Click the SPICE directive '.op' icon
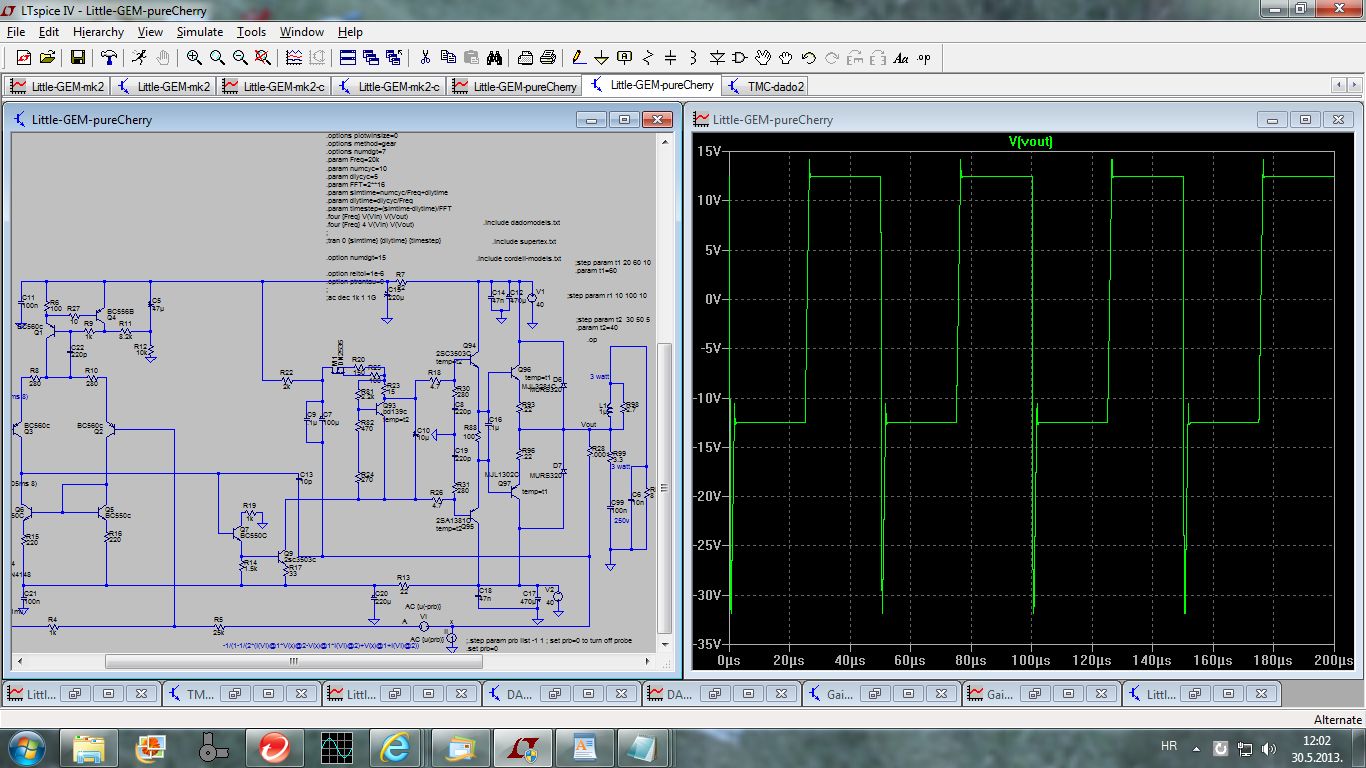The height and width of the screenshot is (768, 1366). tap(924, 58)
